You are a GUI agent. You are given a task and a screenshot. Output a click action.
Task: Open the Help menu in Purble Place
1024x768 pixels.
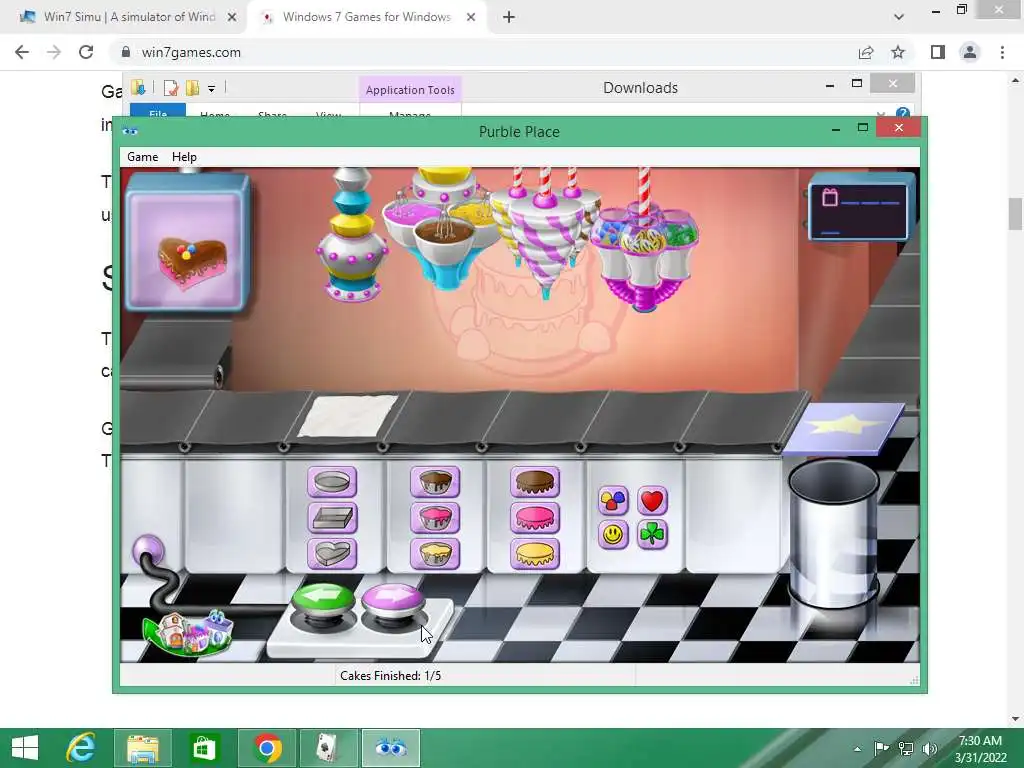pyautogui.click(x=184, y=157)
